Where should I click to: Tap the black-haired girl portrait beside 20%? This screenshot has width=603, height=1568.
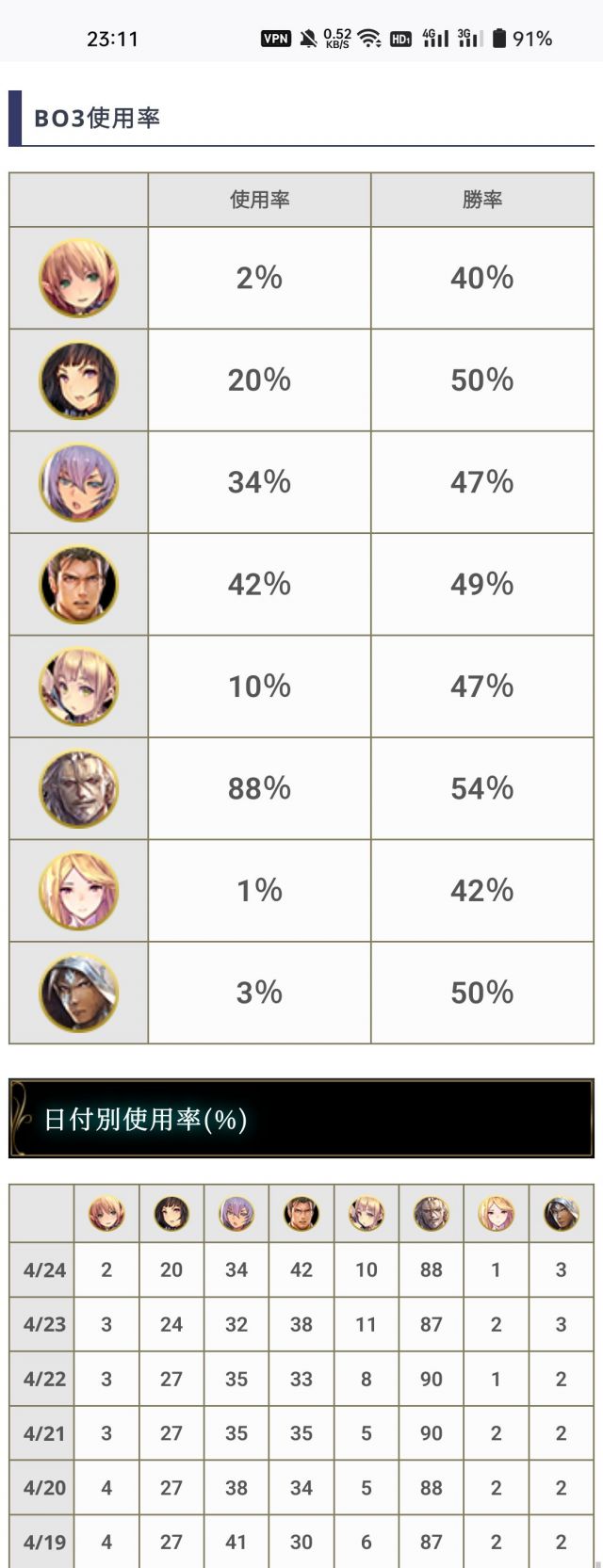[79, 380]
